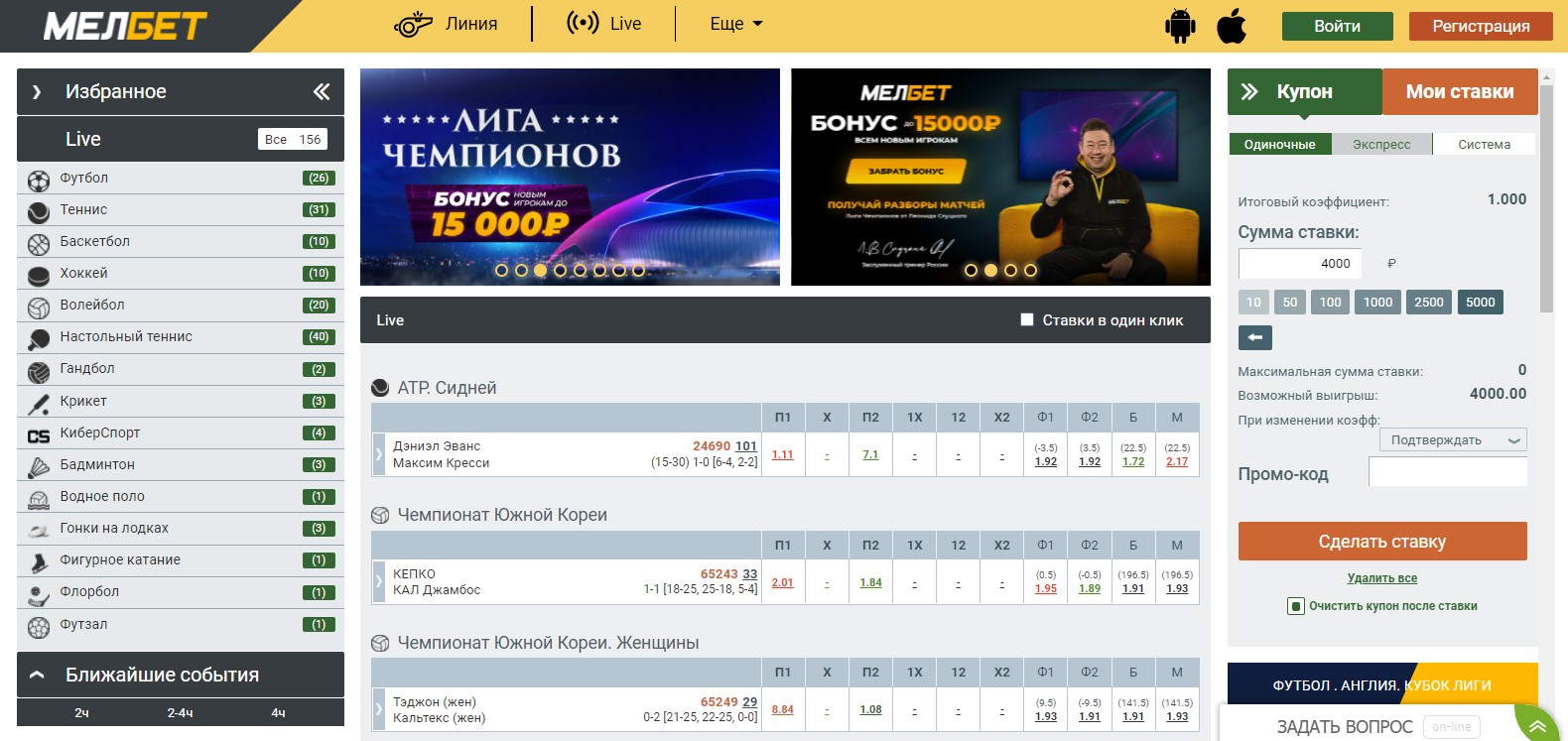The width and height of the screenshot is (1568, 741).
Task: Click the futsal ball icon
Action: (39, 626)
